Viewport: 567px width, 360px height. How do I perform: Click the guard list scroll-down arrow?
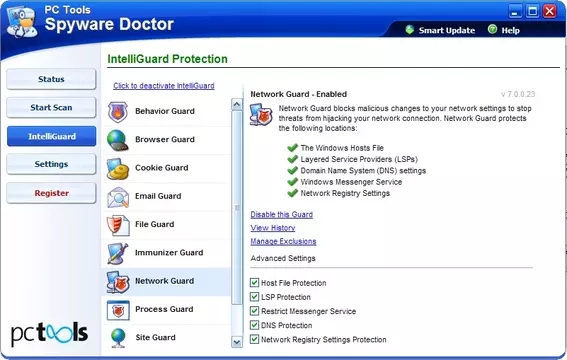(237, 342)
